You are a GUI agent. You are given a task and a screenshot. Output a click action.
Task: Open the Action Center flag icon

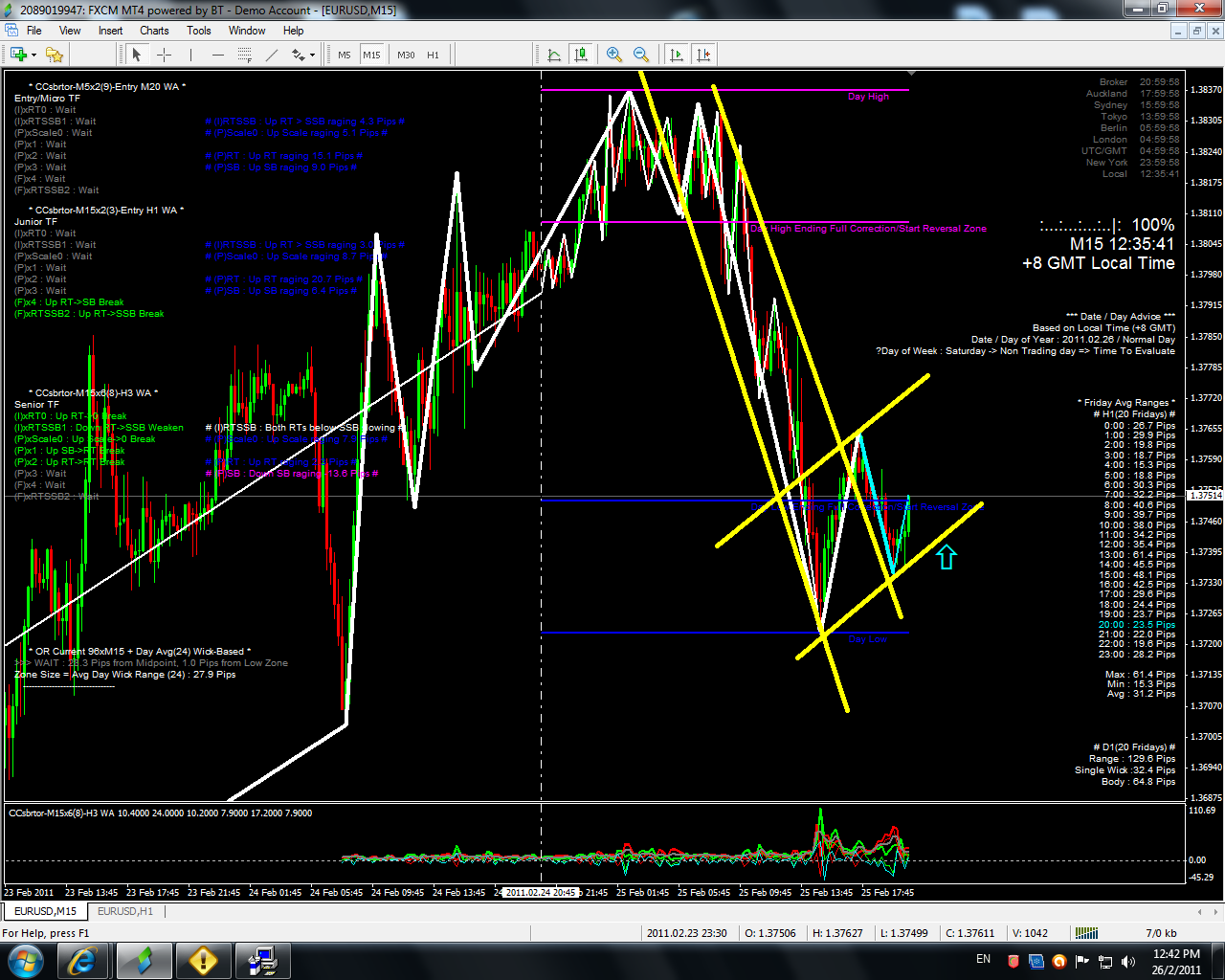pyautogui.click(x=1082, y=961)
